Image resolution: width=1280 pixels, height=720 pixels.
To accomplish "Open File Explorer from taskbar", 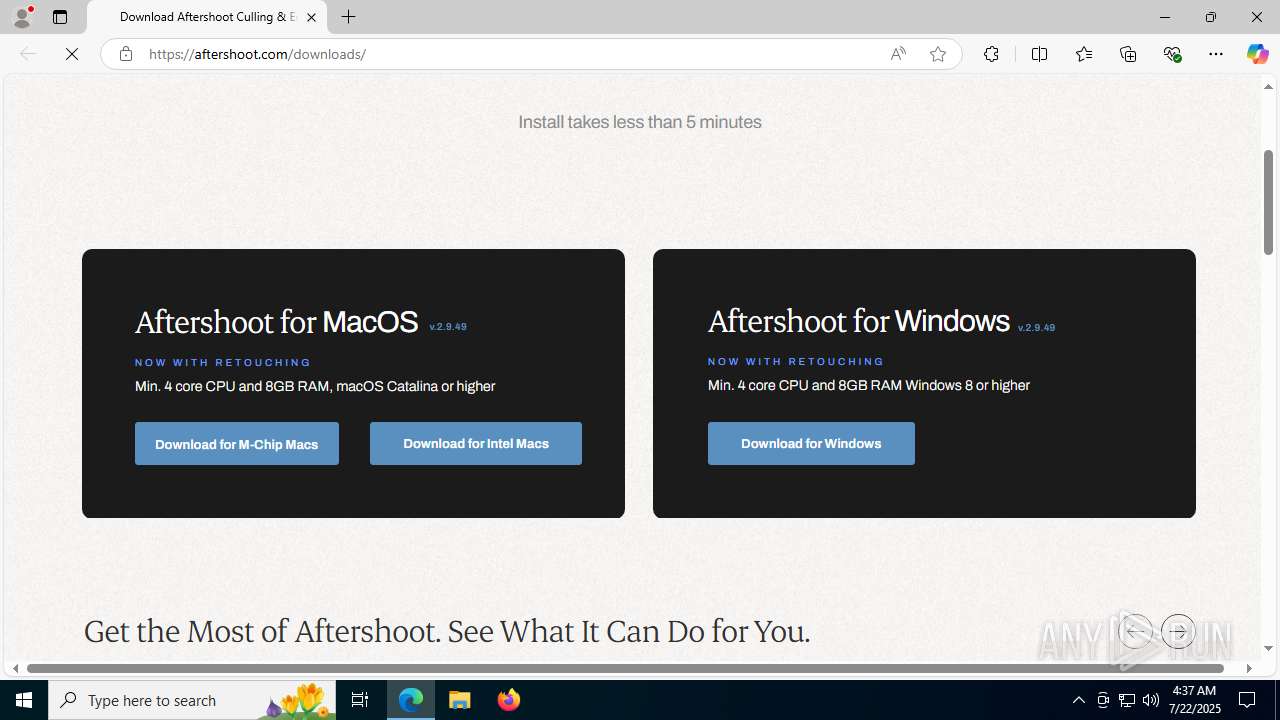I will click(460, 700).
